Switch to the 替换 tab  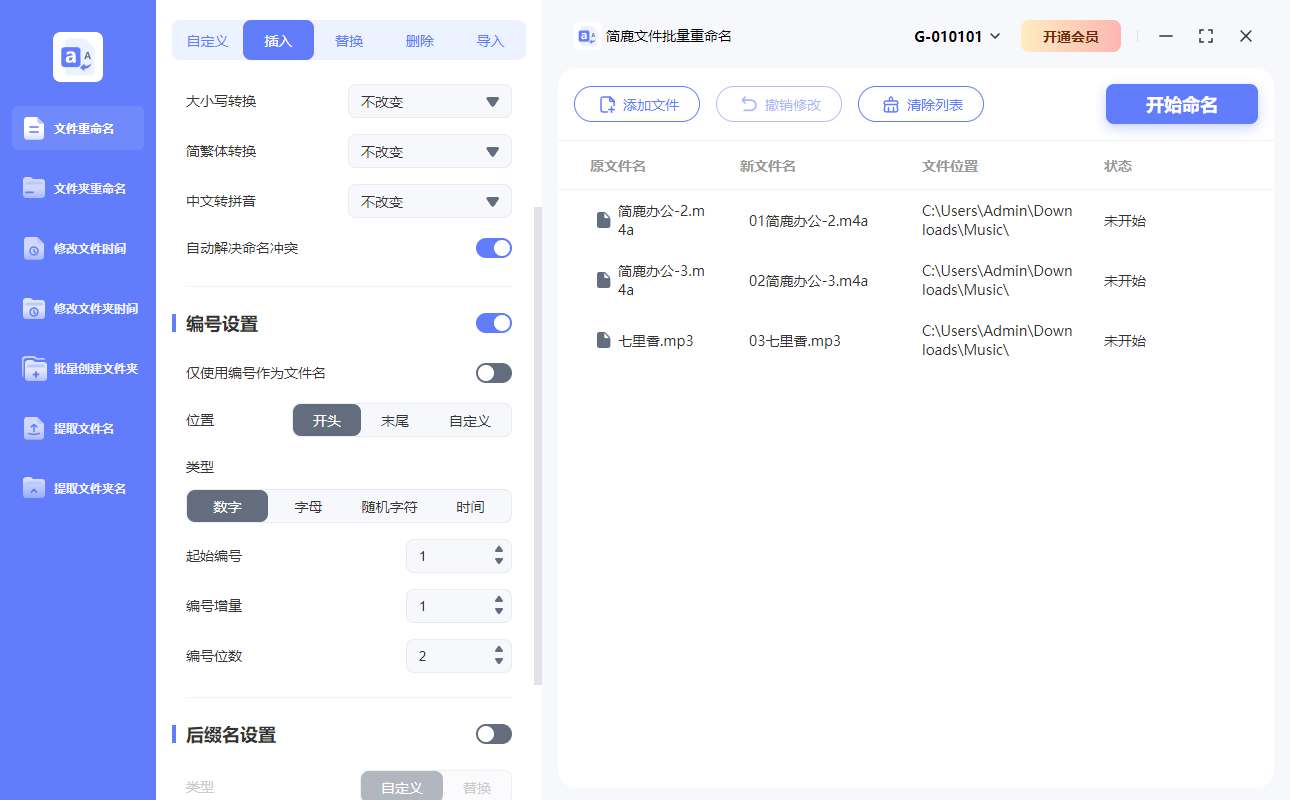[x=348, y=40]
